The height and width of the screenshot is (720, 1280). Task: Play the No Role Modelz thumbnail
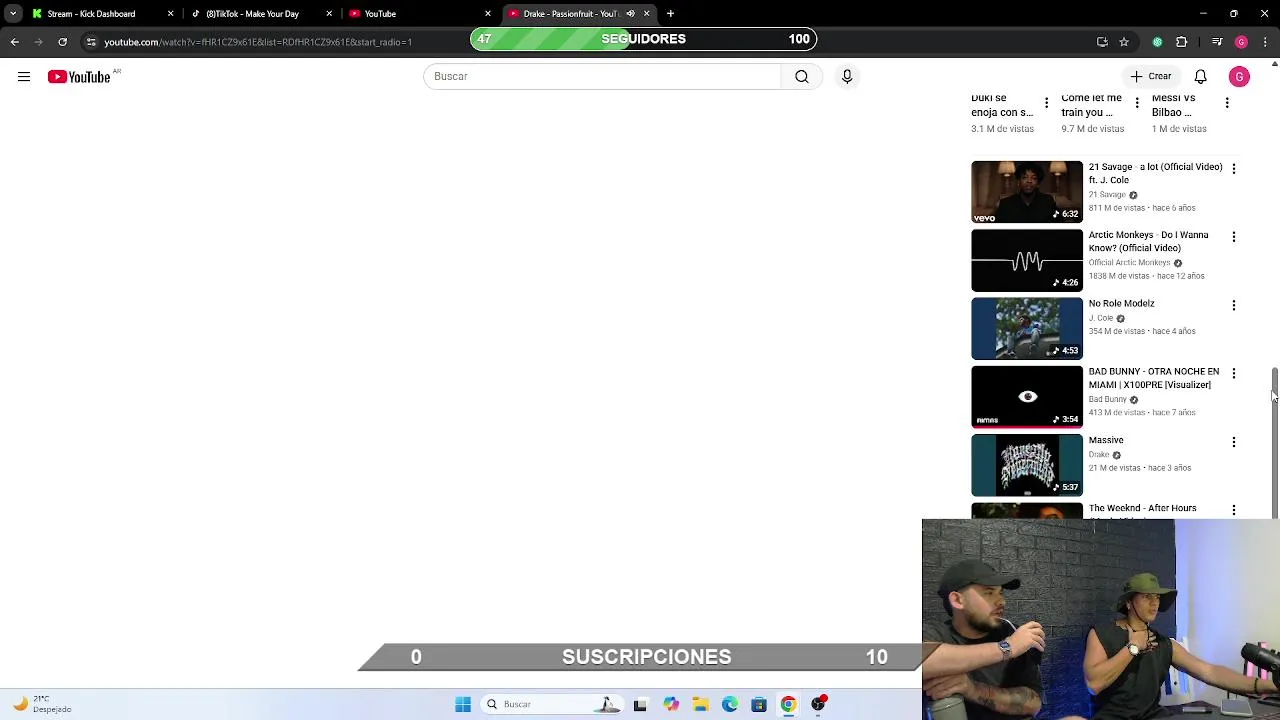coord(1027,328)
